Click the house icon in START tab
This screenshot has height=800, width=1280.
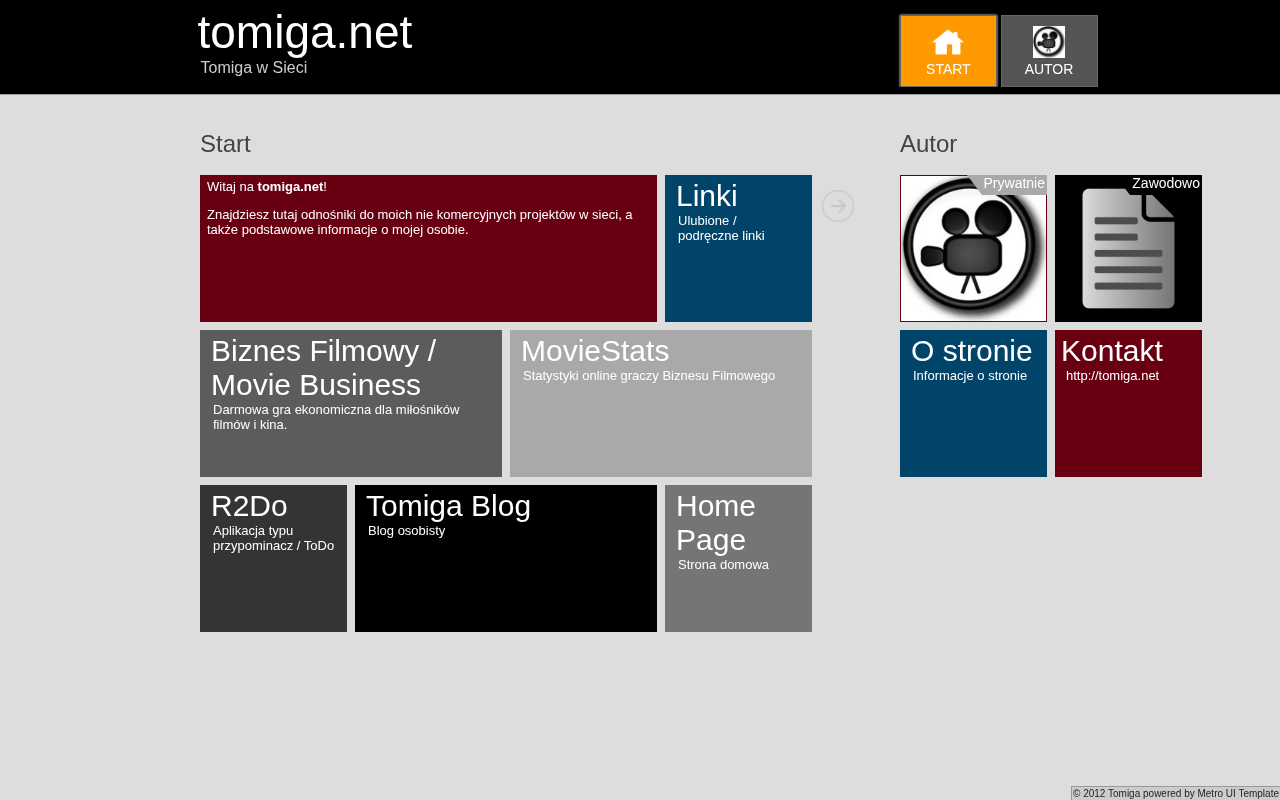point(948,42)
